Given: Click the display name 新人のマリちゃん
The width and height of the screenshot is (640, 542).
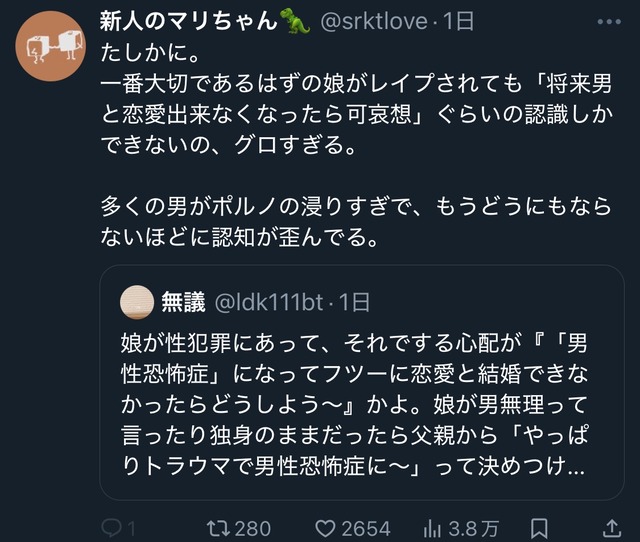Looking at the screenshot, I should [190, 21].
